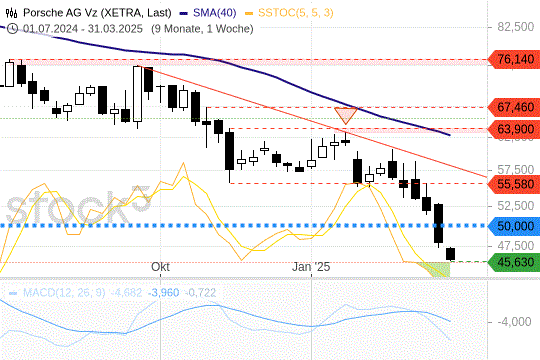Click the red downward triangle signal marker
Screen dimensions: 540x360
(x=346, y=116)
